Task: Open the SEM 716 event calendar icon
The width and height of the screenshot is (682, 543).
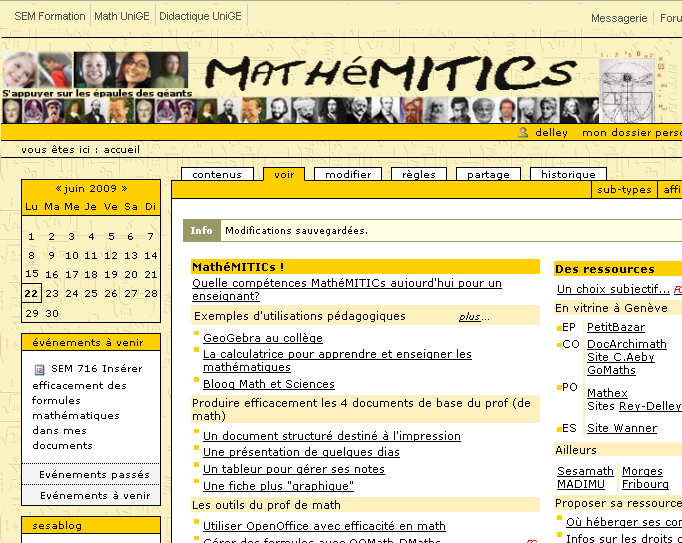Action: coord(40,369)
